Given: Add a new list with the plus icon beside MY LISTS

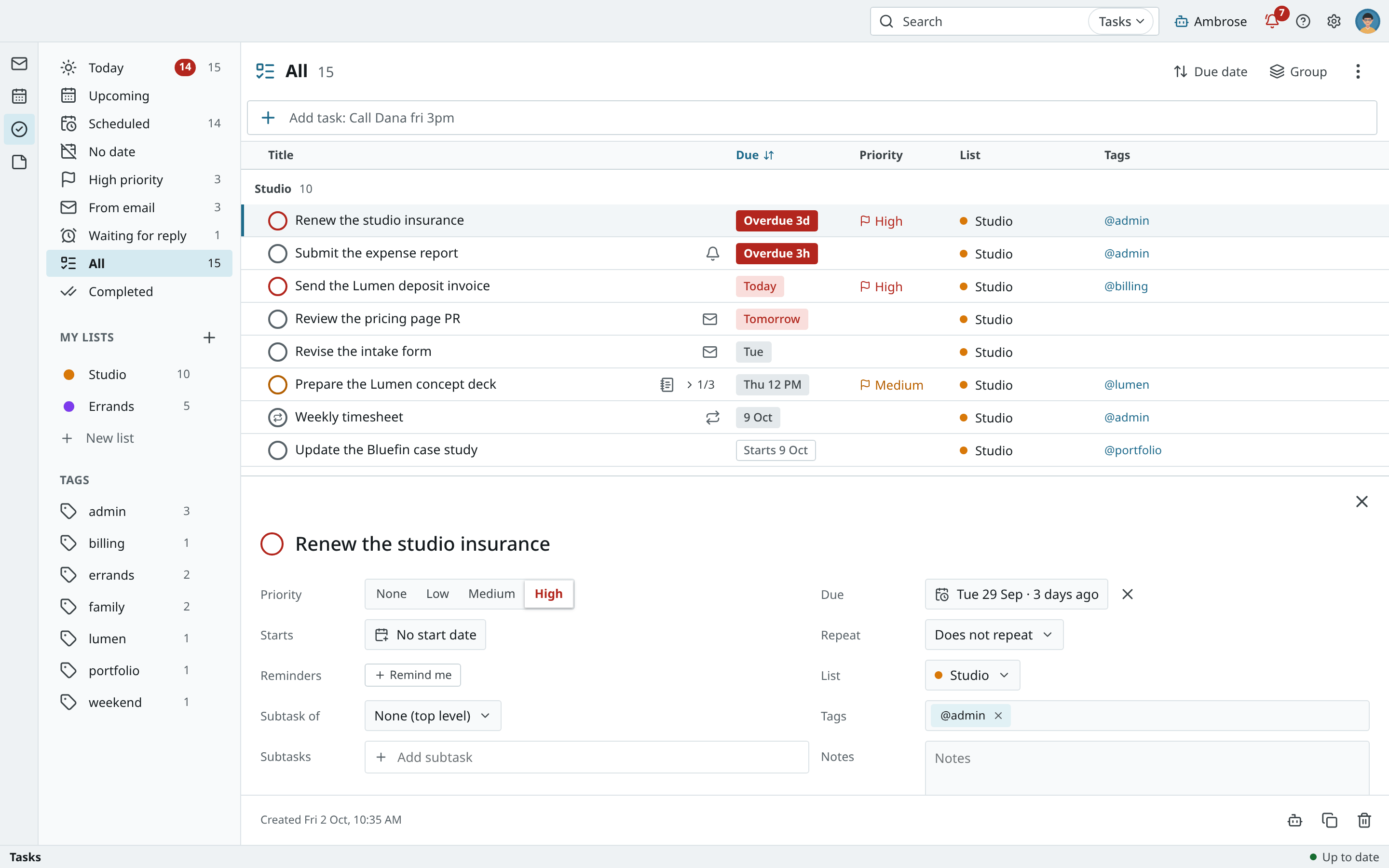Looking at the screenshot, I should tap(209, 338).
